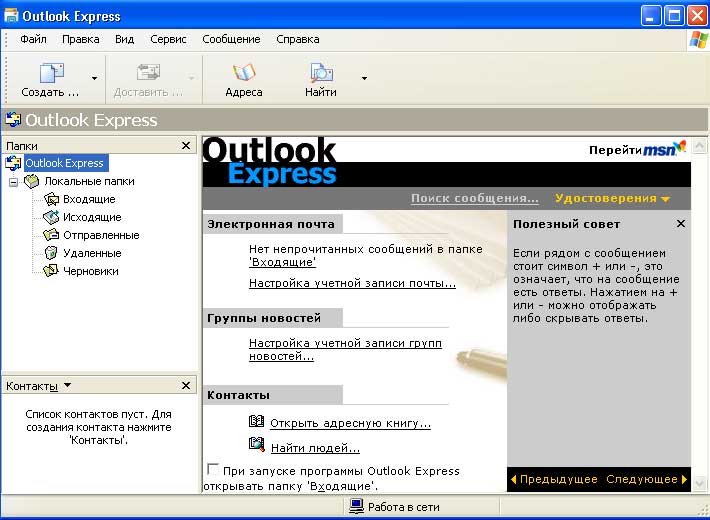710x520 pixels.
Task: Open the Сообщение menu
Action: tap(231, 39)
